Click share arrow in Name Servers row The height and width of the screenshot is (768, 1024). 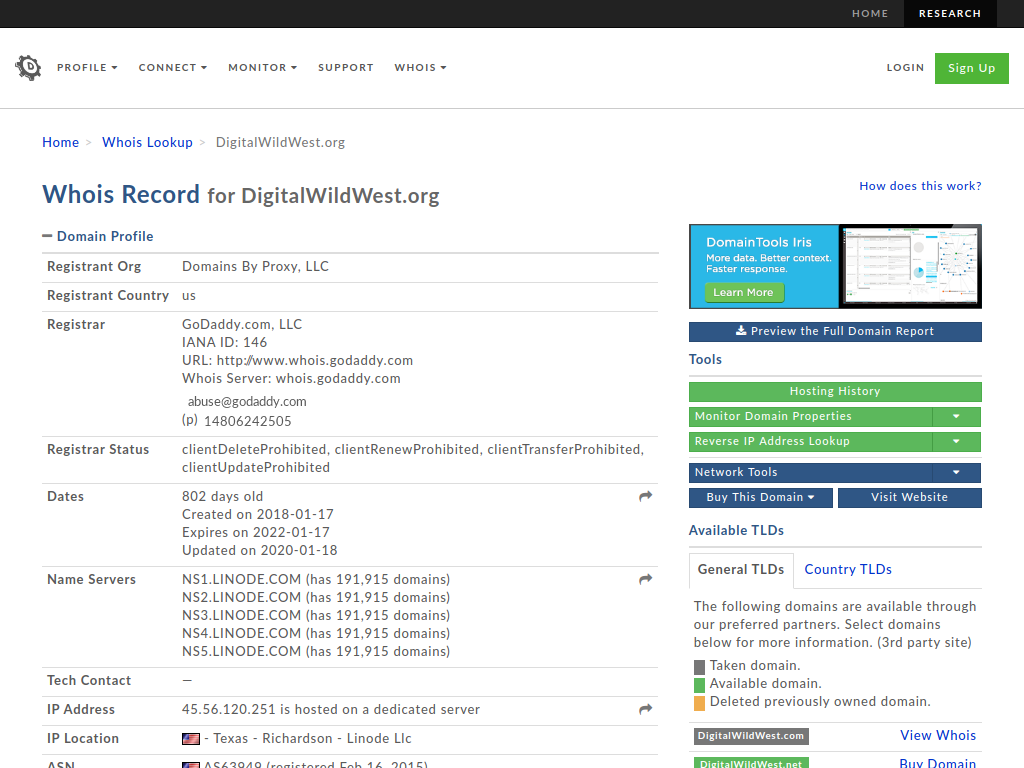(x=645, y=579)
